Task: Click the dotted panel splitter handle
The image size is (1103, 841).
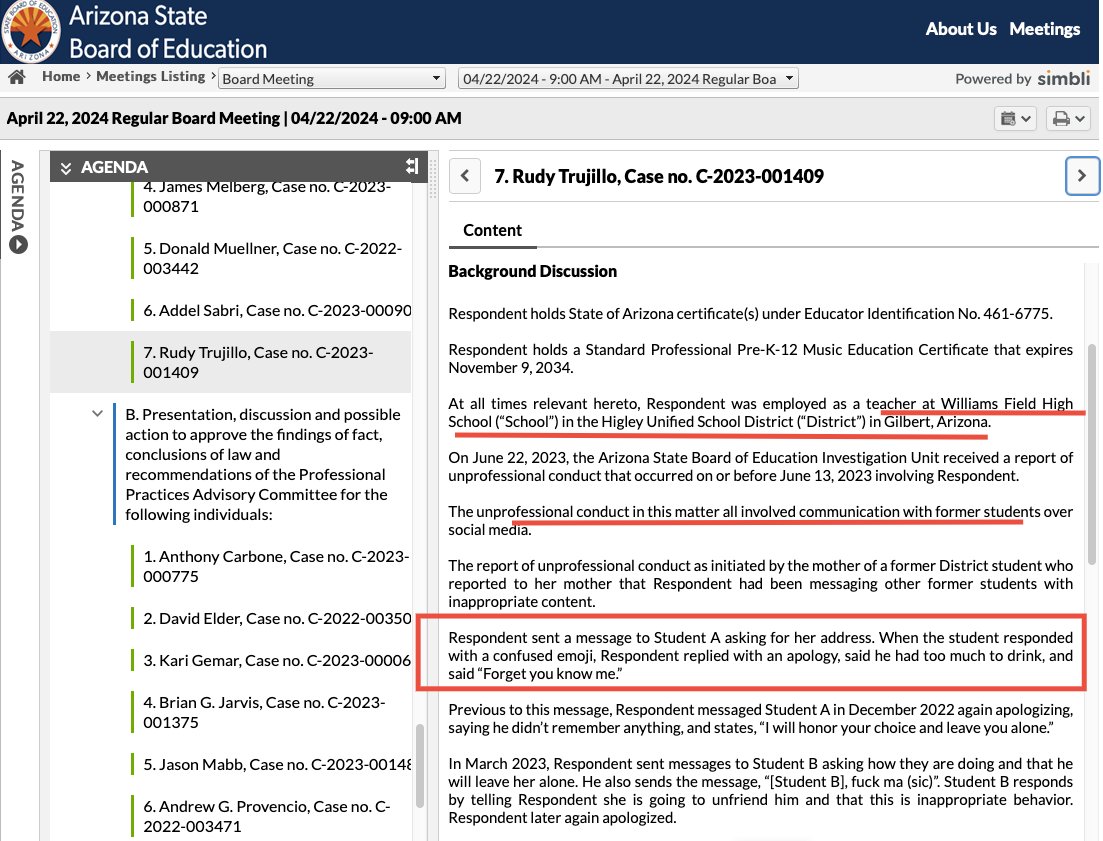Action: tap(433, 178)
